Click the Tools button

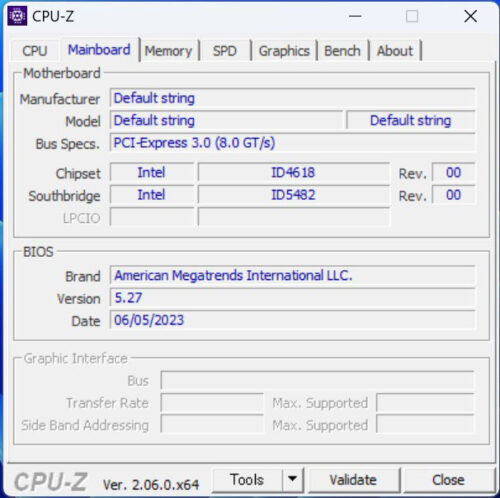coord(247,480)
